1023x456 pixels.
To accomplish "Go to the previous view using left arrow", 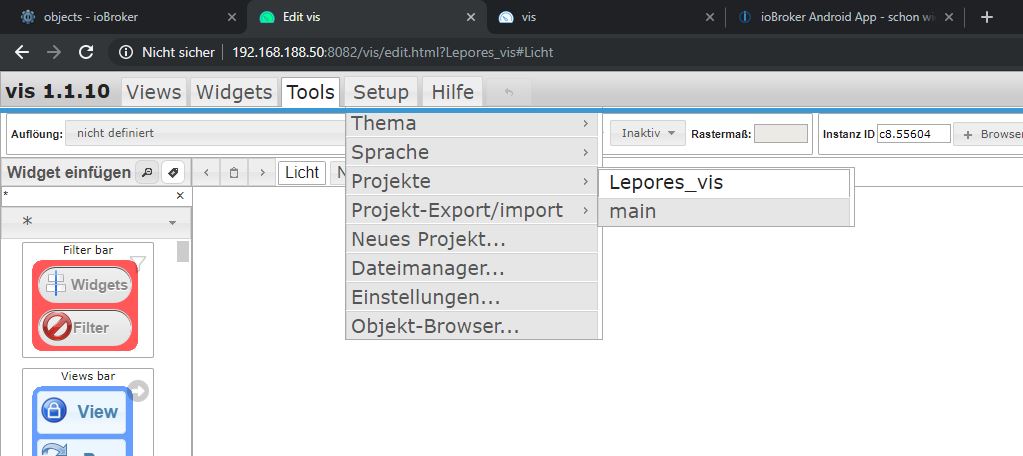I will click(206, 172).
